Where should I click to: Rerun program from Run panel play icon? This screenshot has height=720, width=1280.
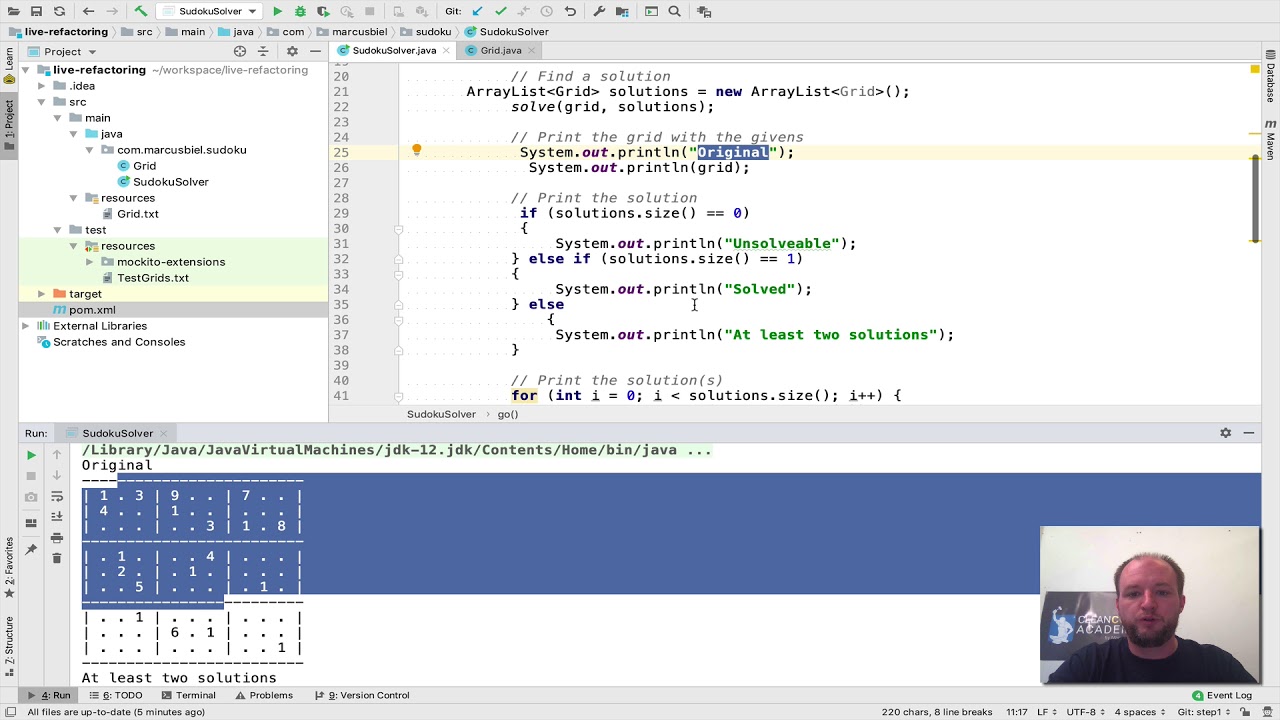click(x=31, y=455)
